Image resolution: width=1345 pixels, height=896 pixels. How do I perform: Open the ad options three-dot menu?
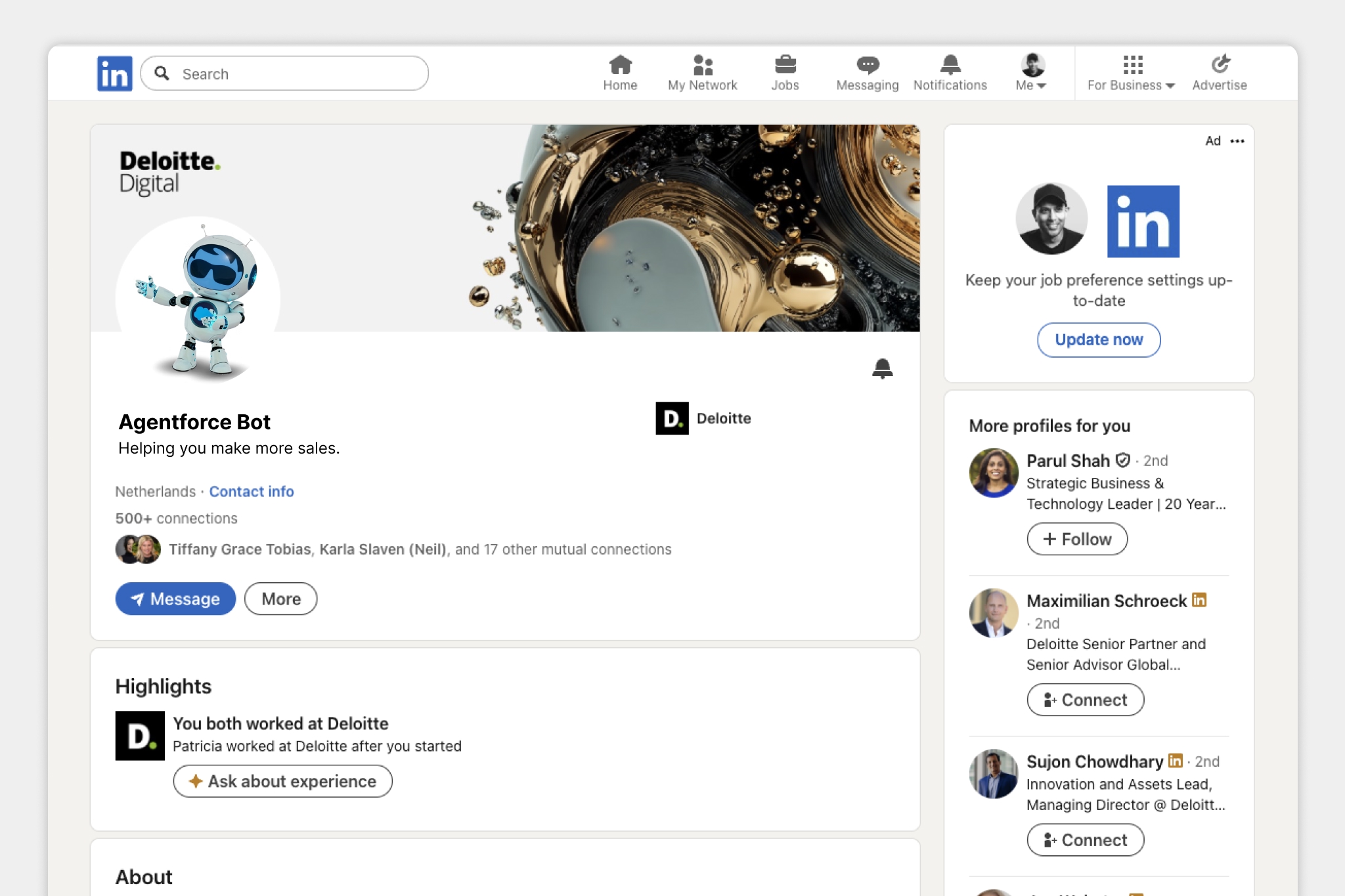[1237, 141]
